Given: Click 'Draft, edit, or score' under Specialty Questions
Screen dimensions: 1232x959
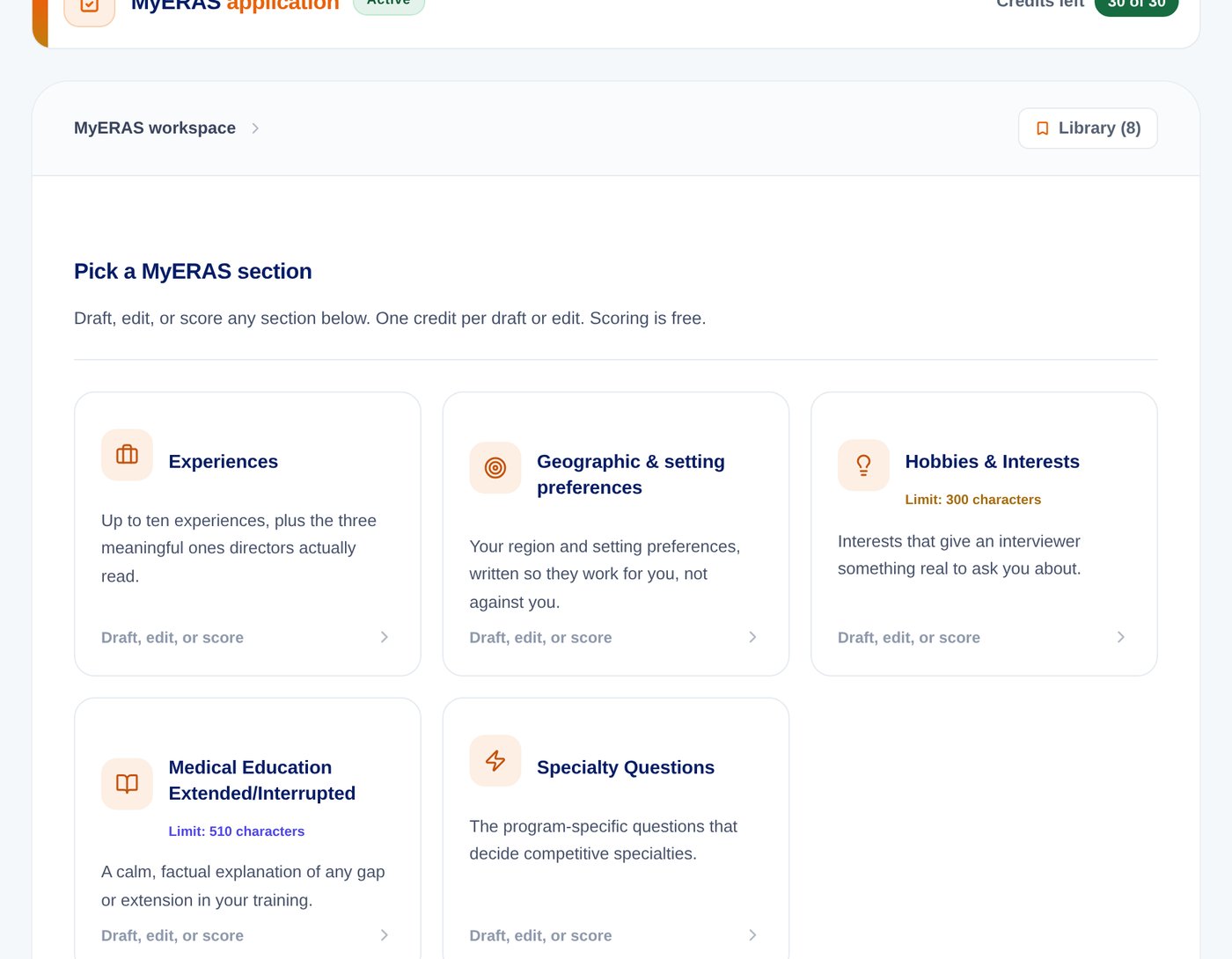Looking at the screenshot, I should (x=541, y=936).
